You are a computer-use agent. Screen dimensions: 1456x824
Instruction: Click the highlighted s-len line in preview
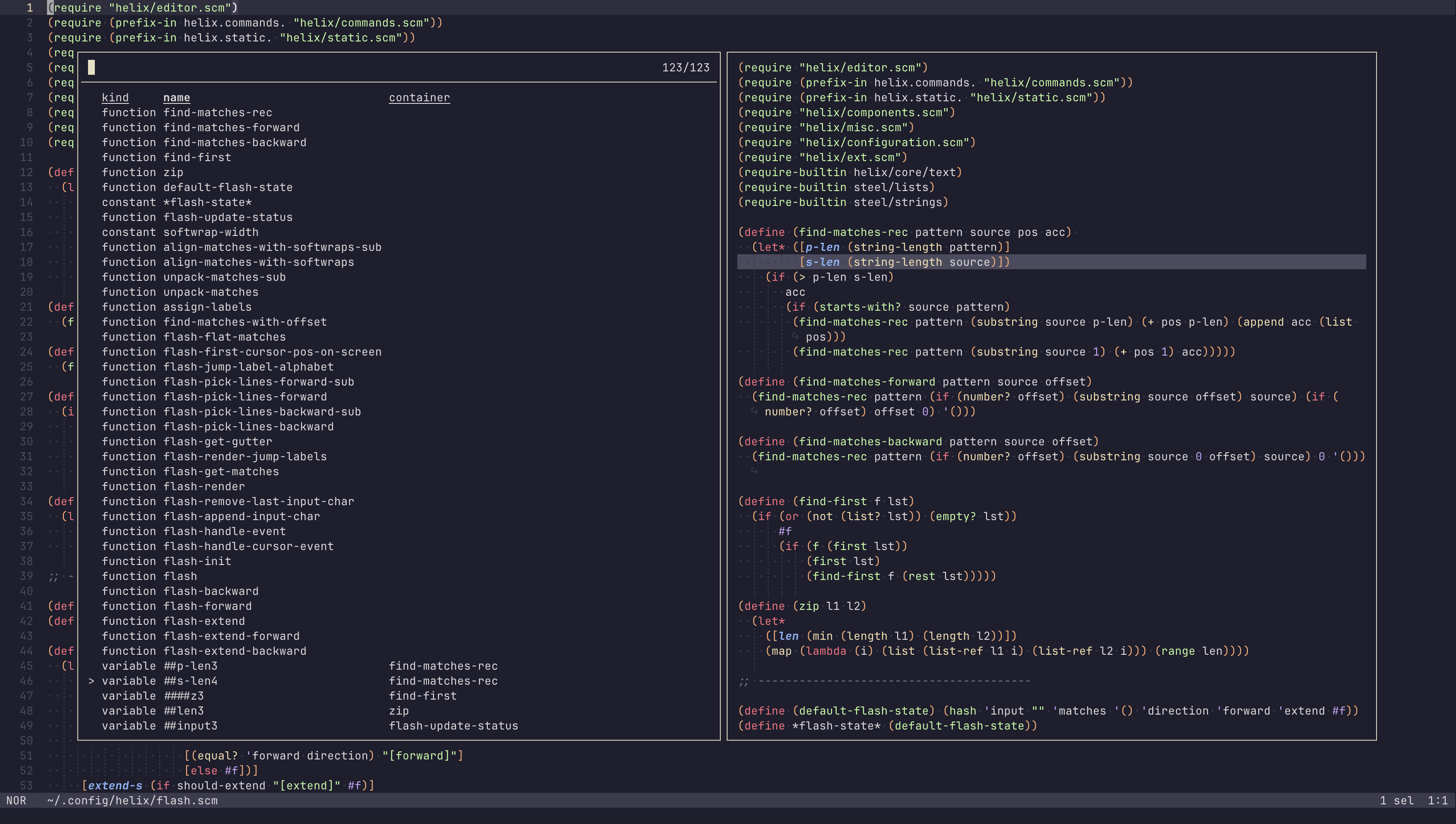(905, 262)
